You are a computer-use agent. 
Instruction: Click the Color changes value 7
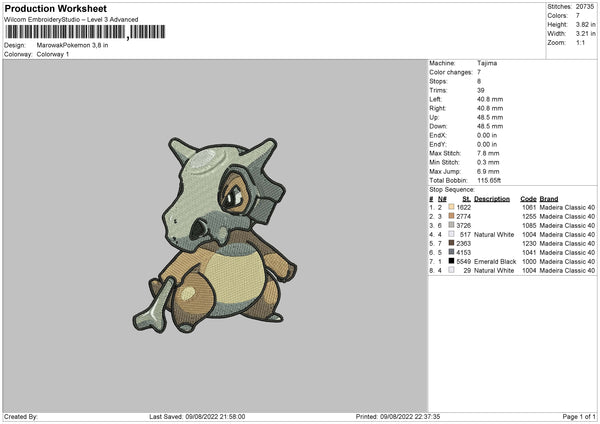[x=479, y=72]
